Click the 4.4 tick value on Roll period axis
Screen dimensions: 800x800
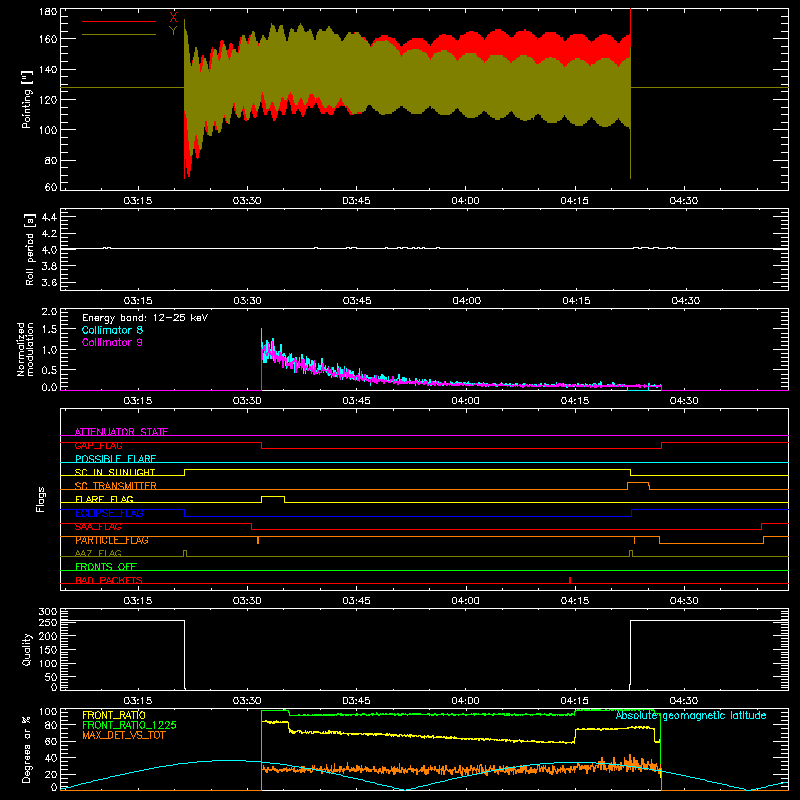pyautogui.click(x=49, y=217)
